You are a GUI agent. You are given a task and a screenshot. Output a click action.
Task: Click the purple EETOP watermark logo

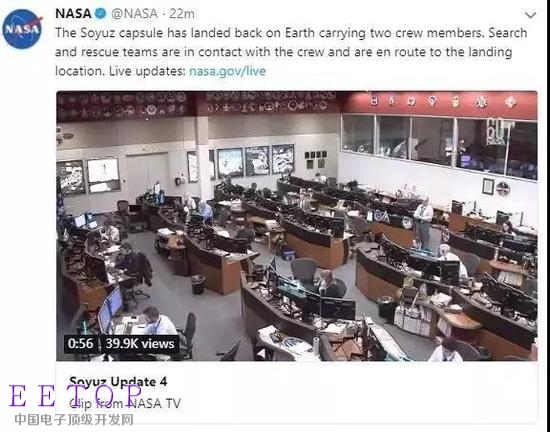tap(75, 396)
